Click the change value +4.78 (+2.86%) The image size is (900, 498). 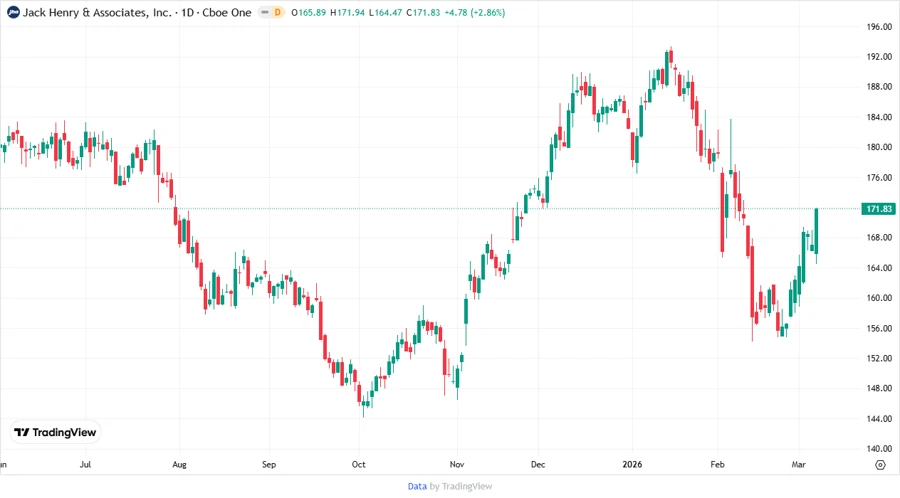[475, 13]
